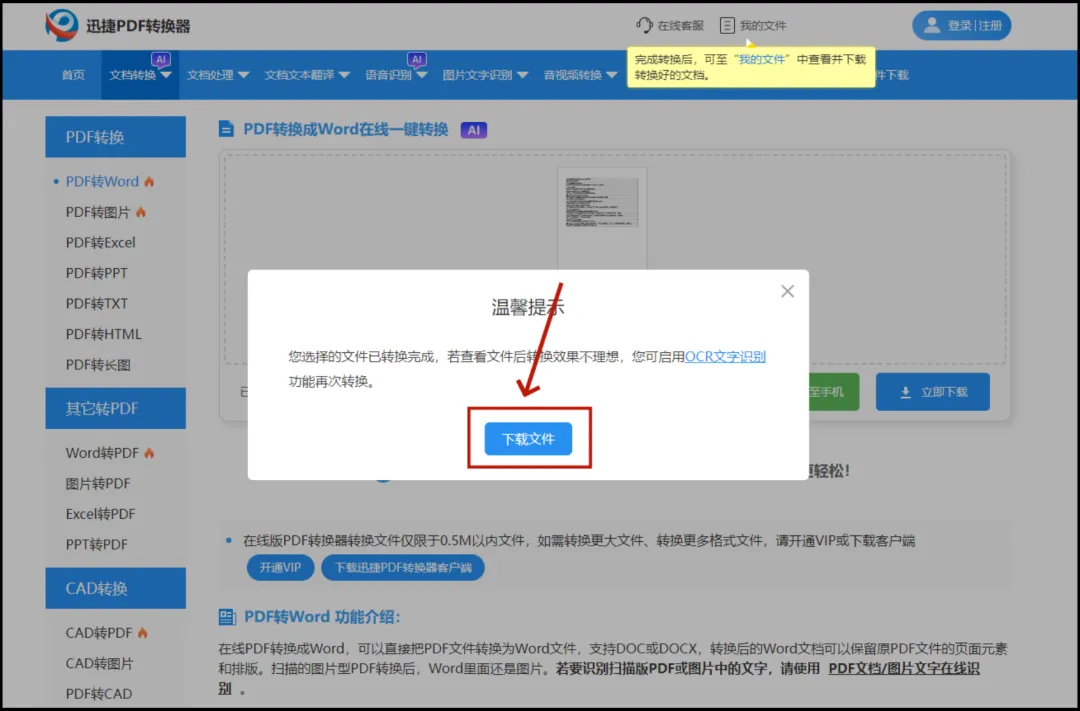Click the user avatar icon in 登录|注册
Image resolution: width=1080 pixels, height=711 pixels.
click(931, 25)
